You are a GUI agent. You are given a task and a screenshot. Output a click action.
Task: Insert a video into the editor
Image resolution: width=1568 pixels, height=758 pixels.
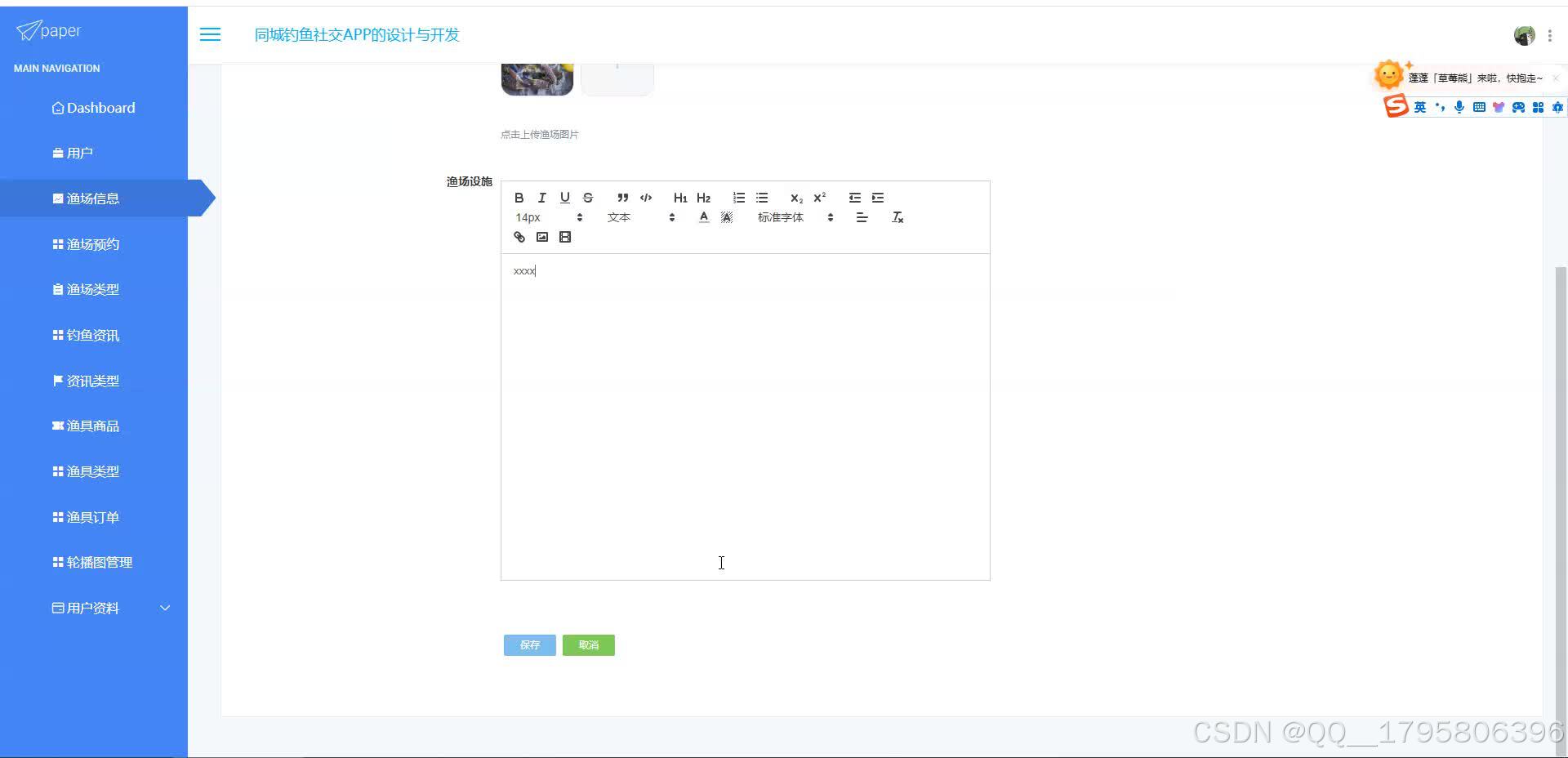(564, 237)
